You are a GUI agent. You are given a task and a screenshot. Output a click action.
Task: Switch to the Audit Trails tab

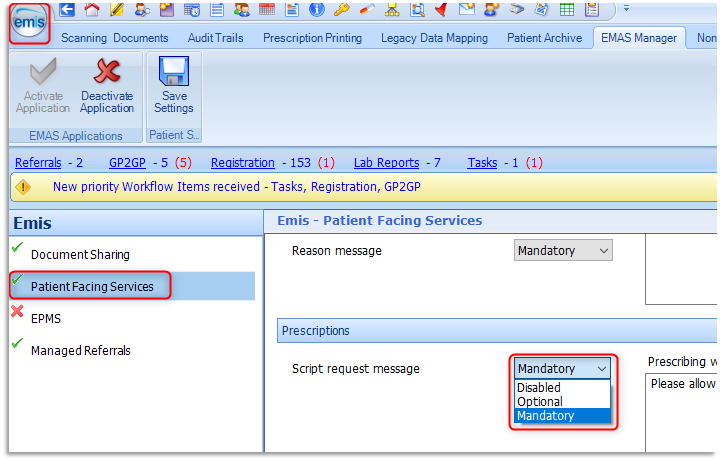coord(215,38)
